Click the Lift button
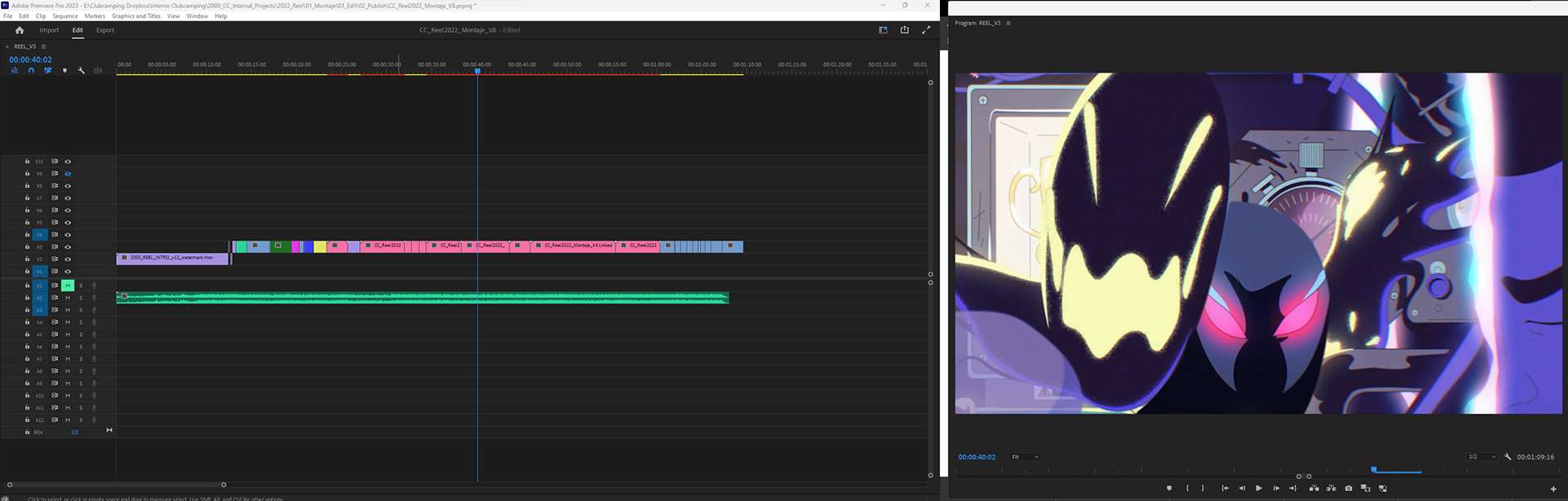This screenshot has width=1568, height=501. [x=1314, y=488]
